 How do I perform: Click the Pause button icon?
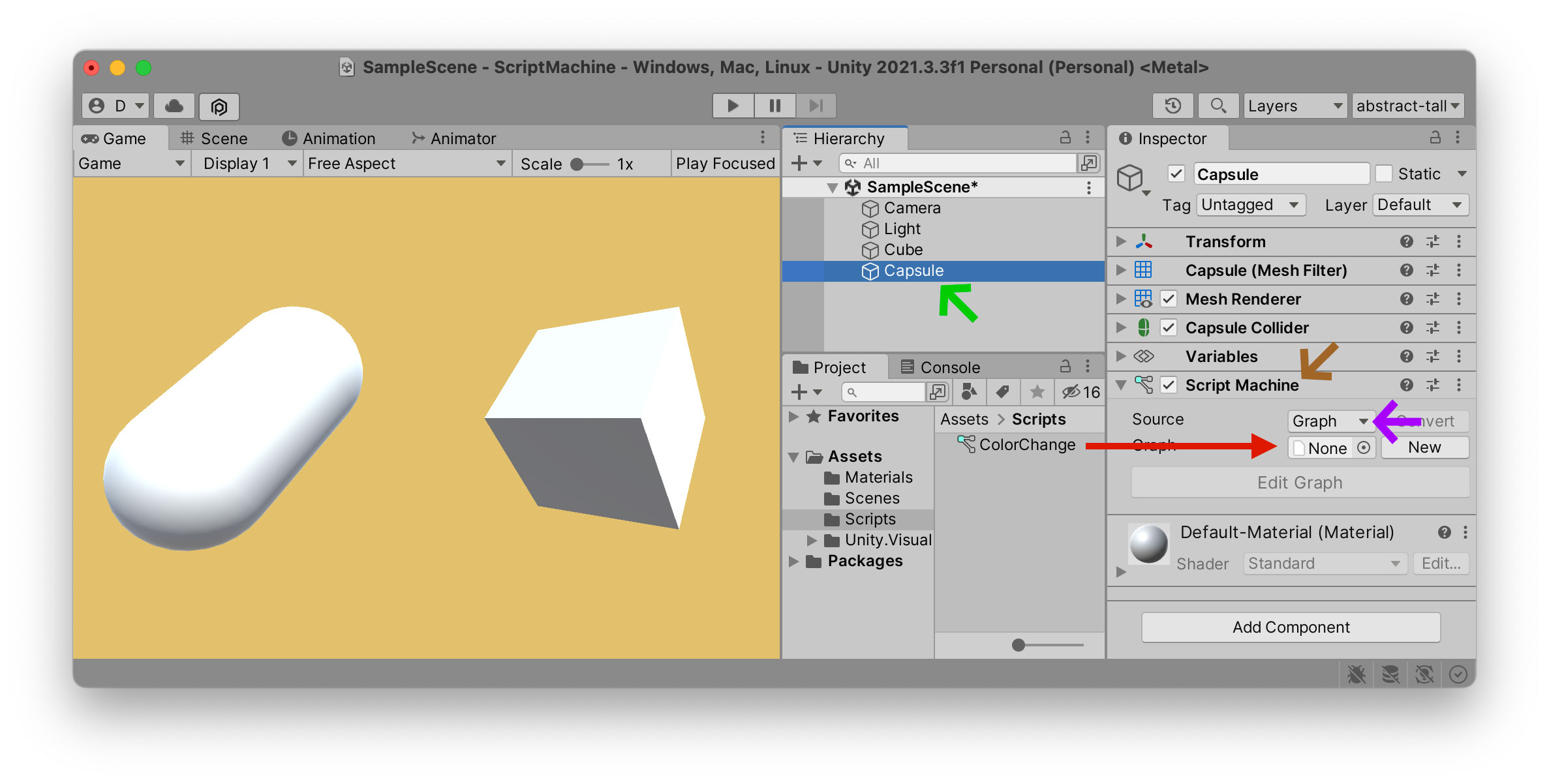775,106
